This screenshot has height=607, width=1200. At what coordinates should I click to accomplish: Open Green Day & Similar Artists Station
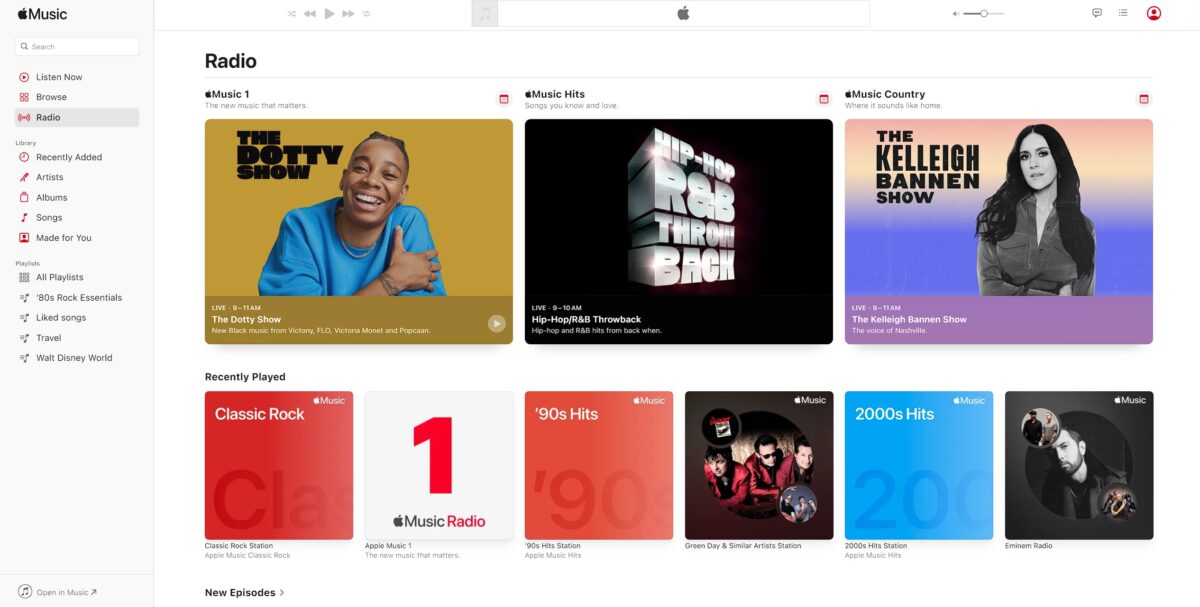tap(759, 465)
